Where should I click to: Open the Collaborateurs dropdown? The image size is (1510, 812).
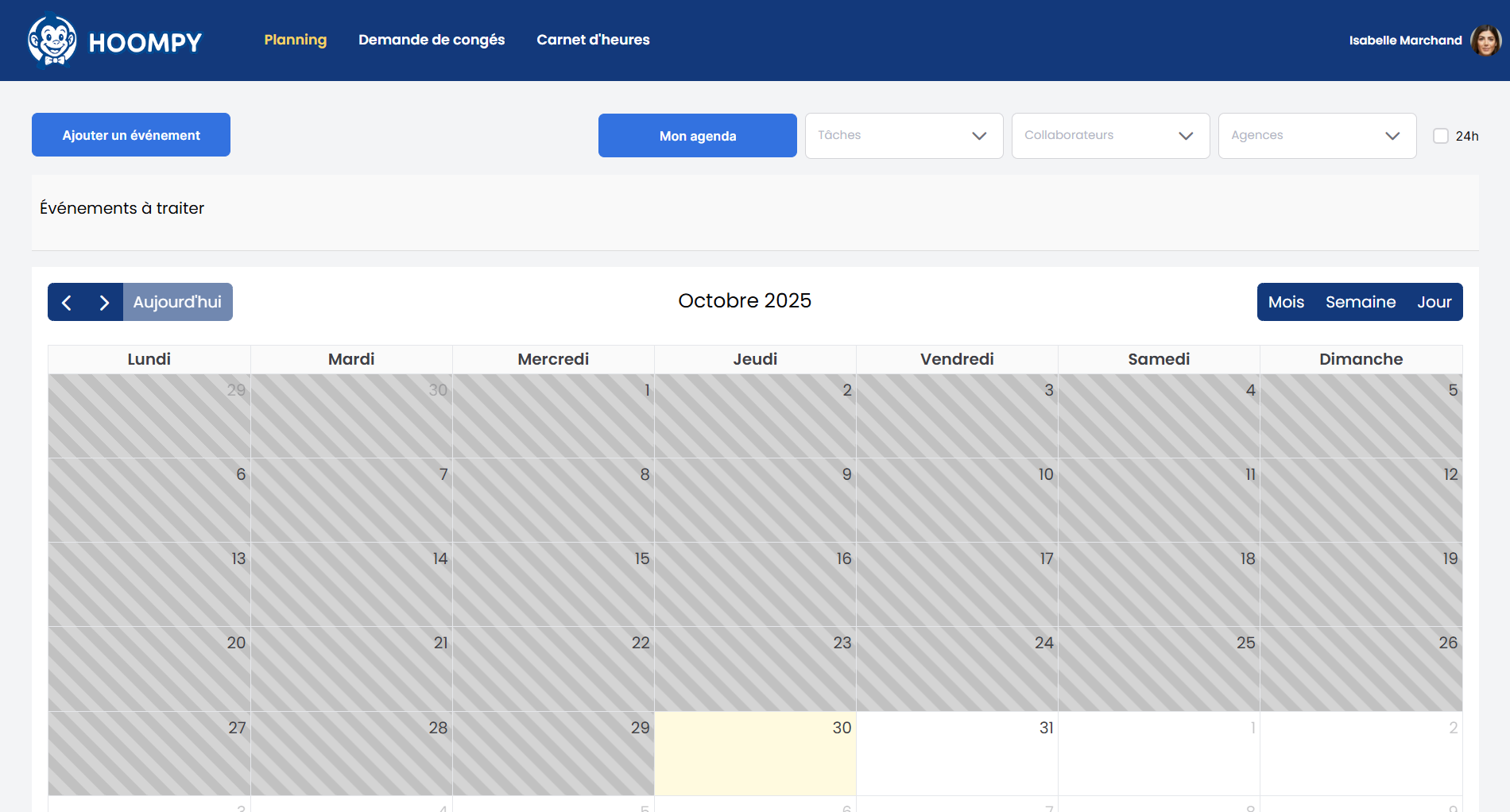point(1110,136)
